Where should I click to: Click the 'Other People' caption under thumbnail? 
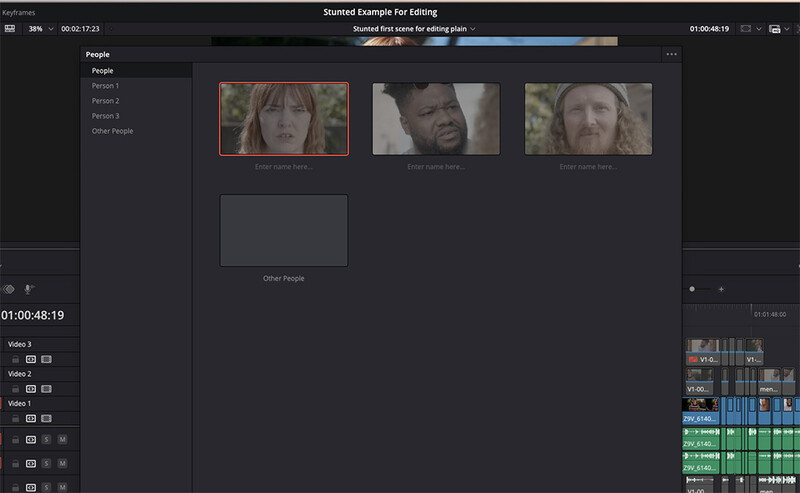tap(284, 279)
